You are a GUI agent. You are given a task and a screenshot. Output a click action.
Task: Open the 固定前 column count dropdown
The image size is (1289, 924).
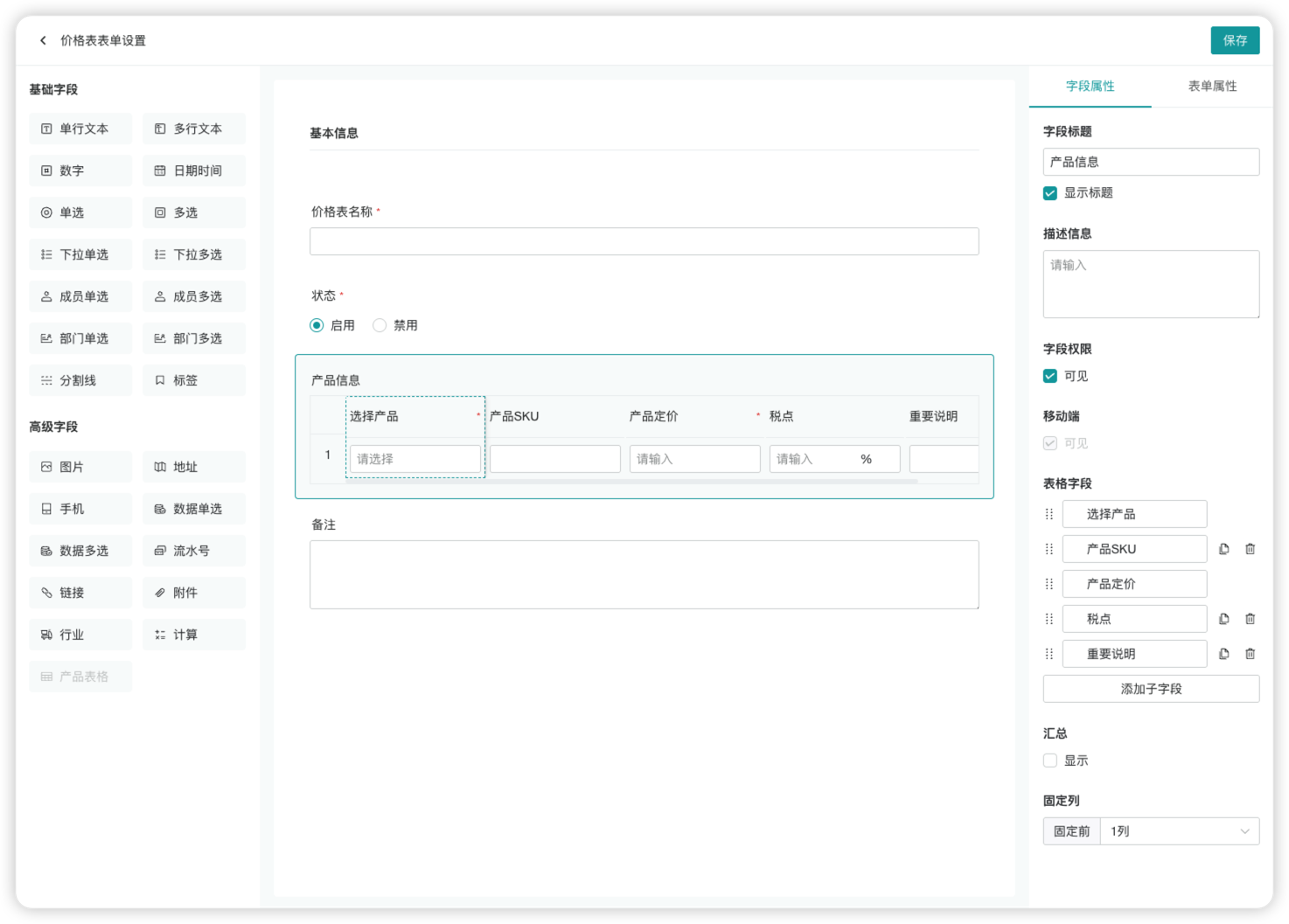[1179, 831]
